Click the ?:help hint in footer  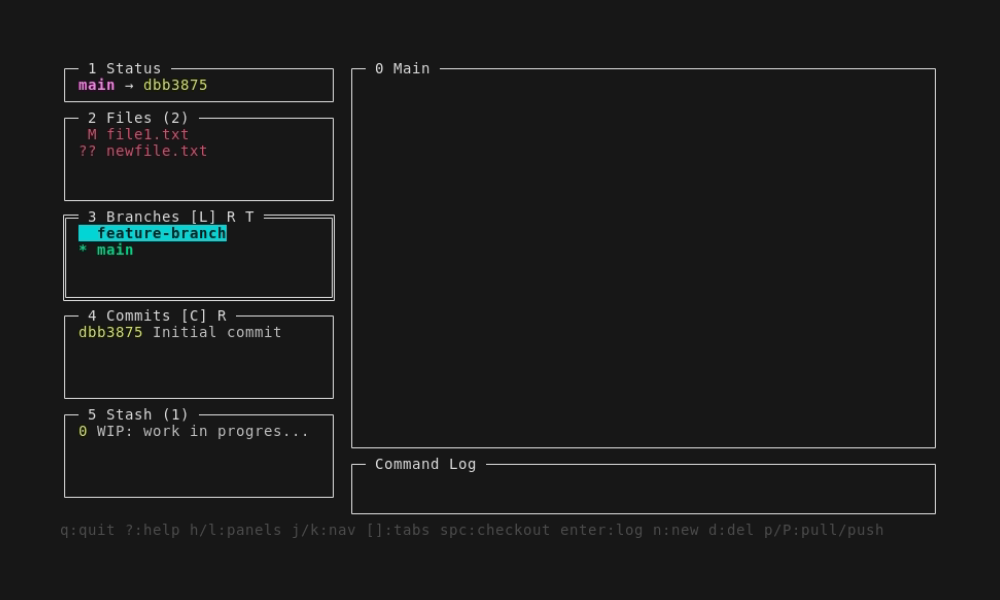point(152,530)
